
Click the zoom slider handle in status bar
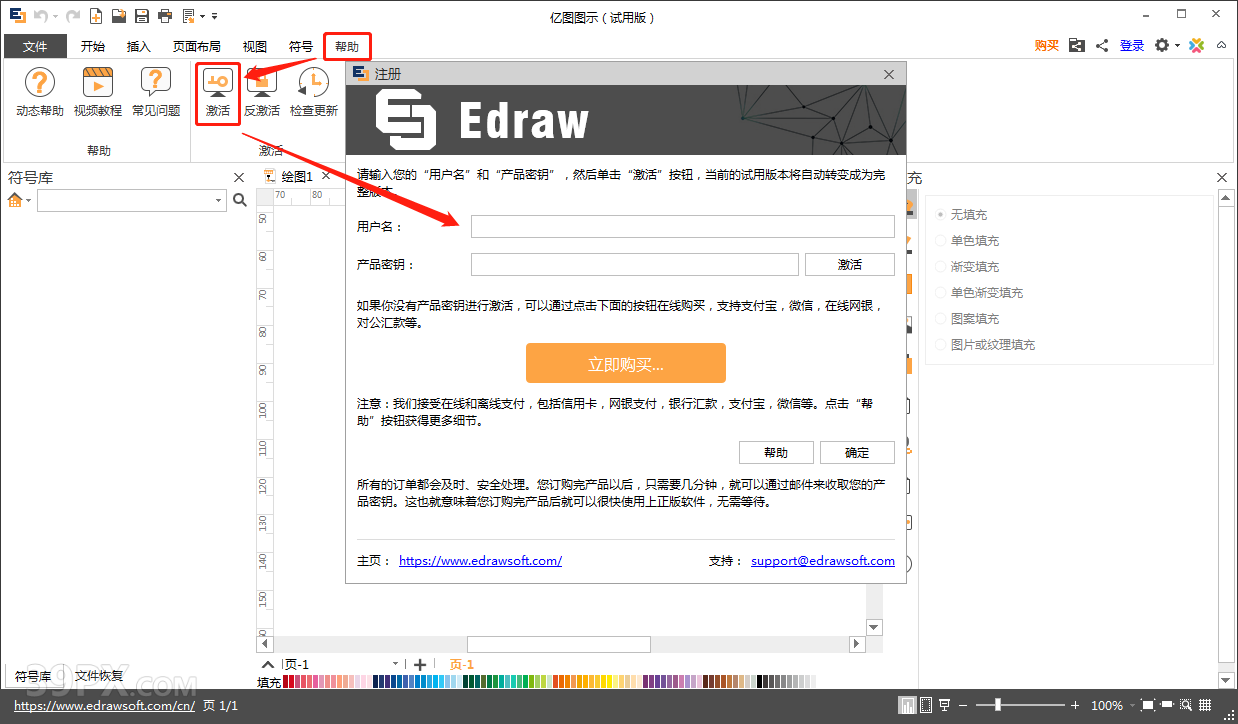[997, 706]
